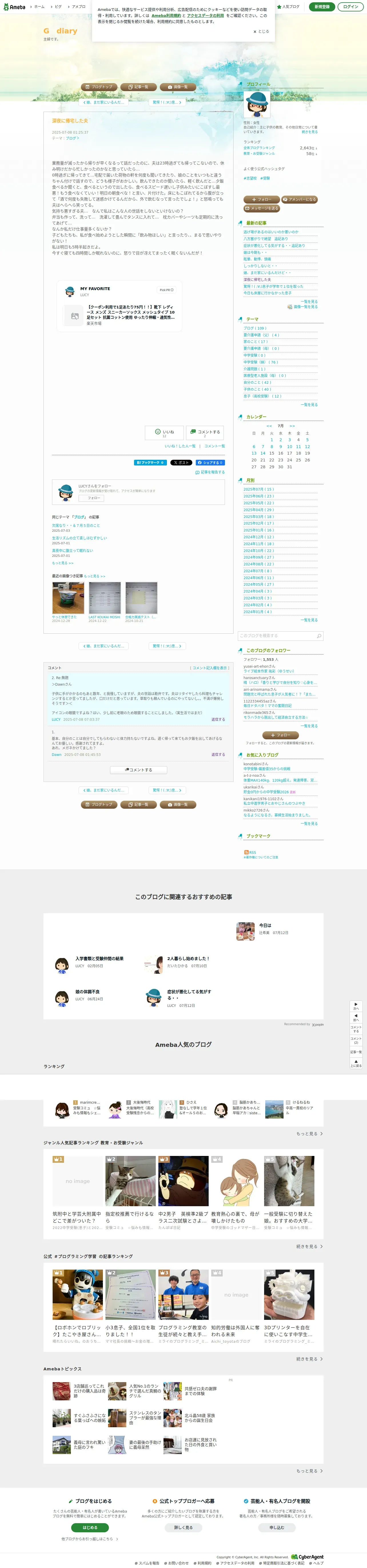Viewport: 367px width, 1568px height.
Task: Click the 記事を報告する report link
Action: [x=210, y=472]
